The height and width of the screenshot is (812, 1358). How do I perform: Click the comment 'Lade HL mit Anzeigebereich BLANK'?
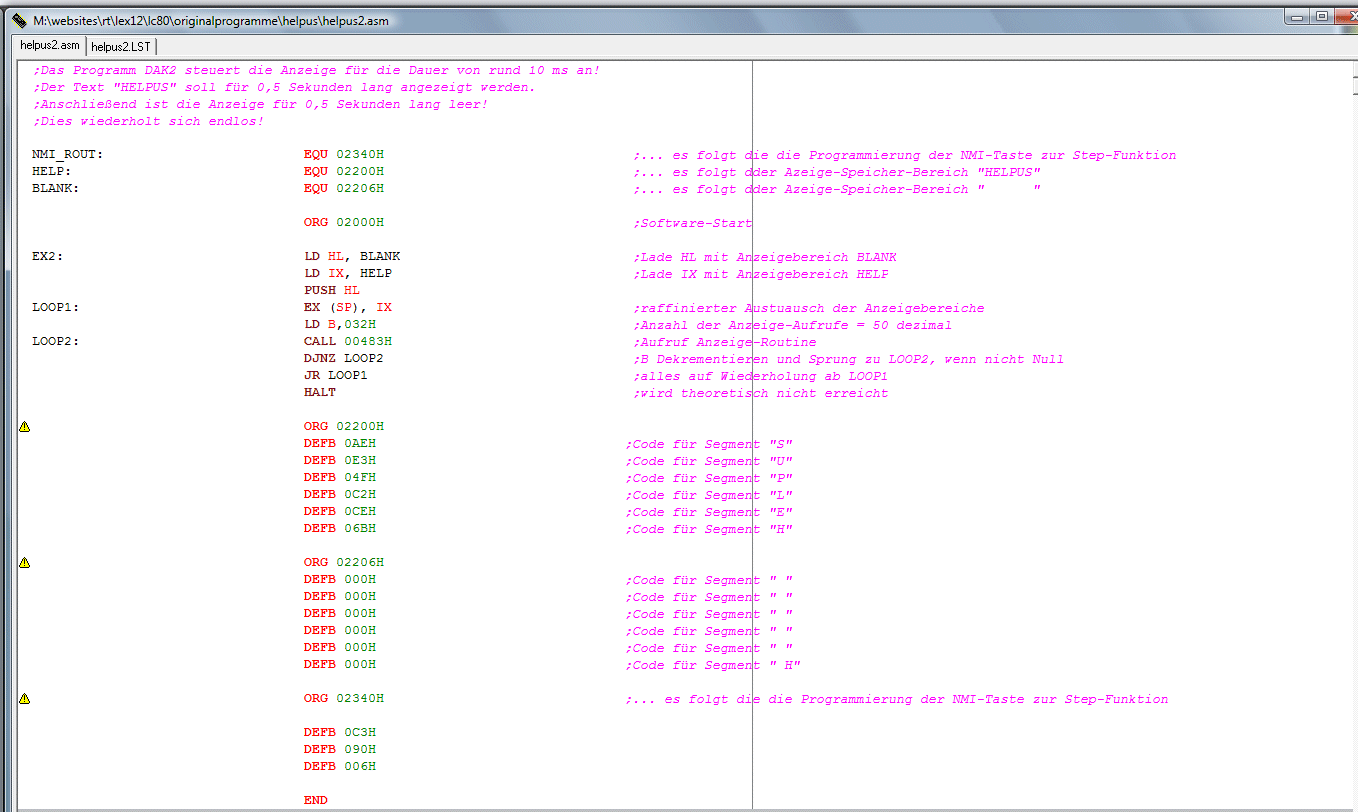tap(765, 257)
